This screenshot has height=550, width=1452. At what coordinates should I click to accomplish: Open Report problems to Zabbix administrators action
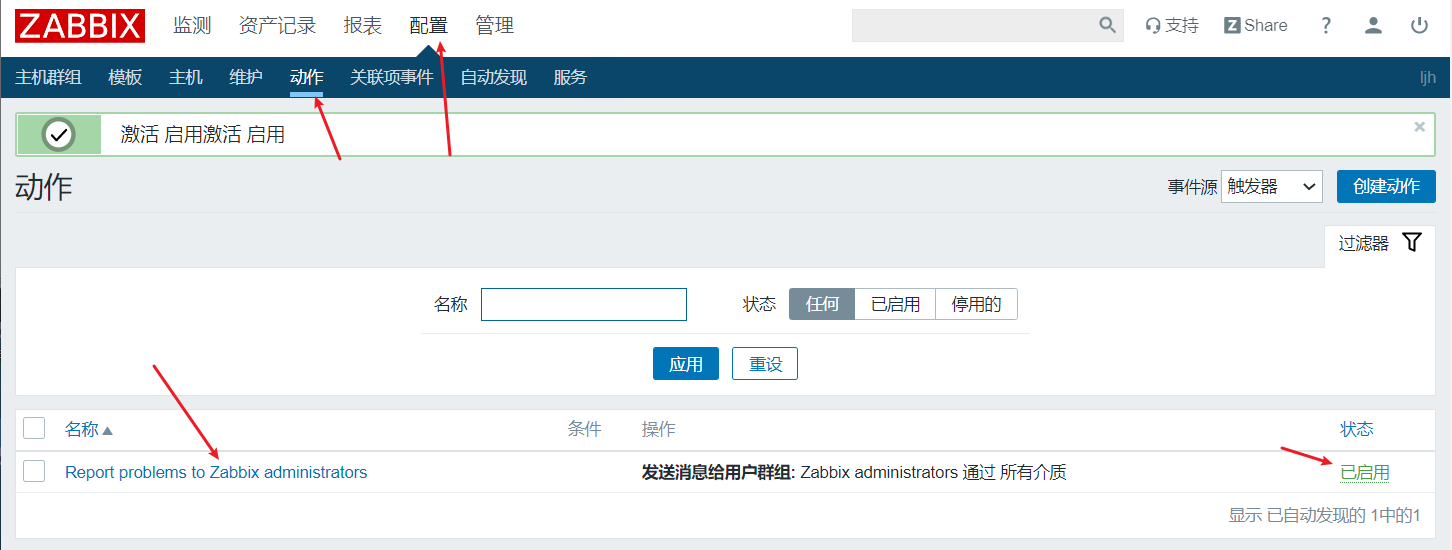pyautogui.click(x=216, y=472)
